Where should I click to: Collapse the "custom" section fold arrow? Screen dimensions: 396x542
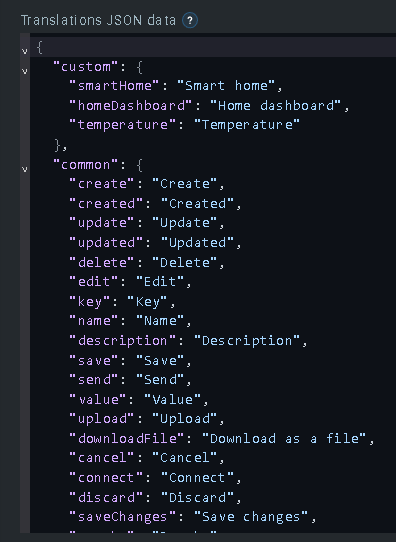pyautogui.click(x=25, y=71)
